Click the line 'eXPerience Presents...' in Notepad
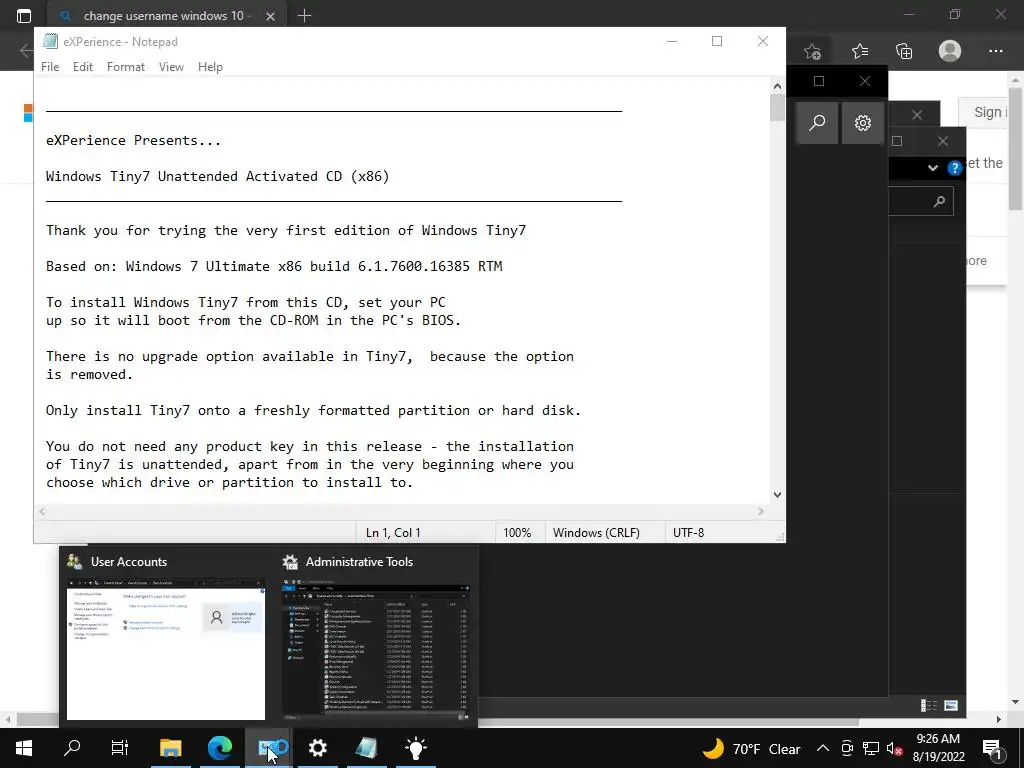 click(x=133, y=140)
